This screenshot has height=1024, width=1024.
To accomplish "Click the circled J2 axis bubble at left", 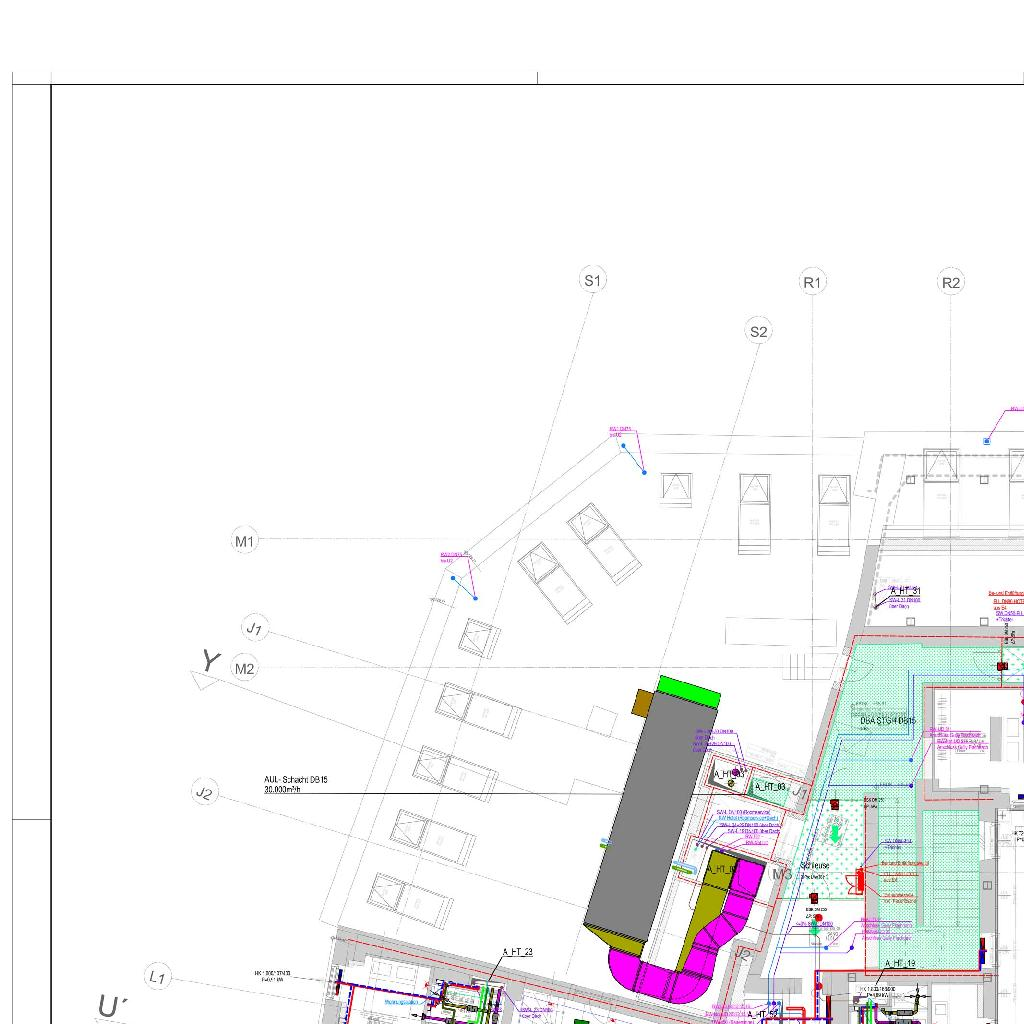I will 204,793.
